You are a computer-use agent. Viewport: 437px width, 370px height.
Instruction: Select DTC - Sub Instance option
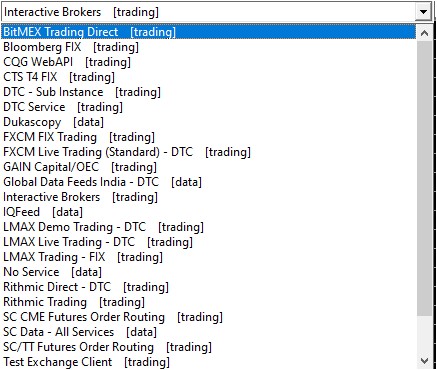click(208, 92)
